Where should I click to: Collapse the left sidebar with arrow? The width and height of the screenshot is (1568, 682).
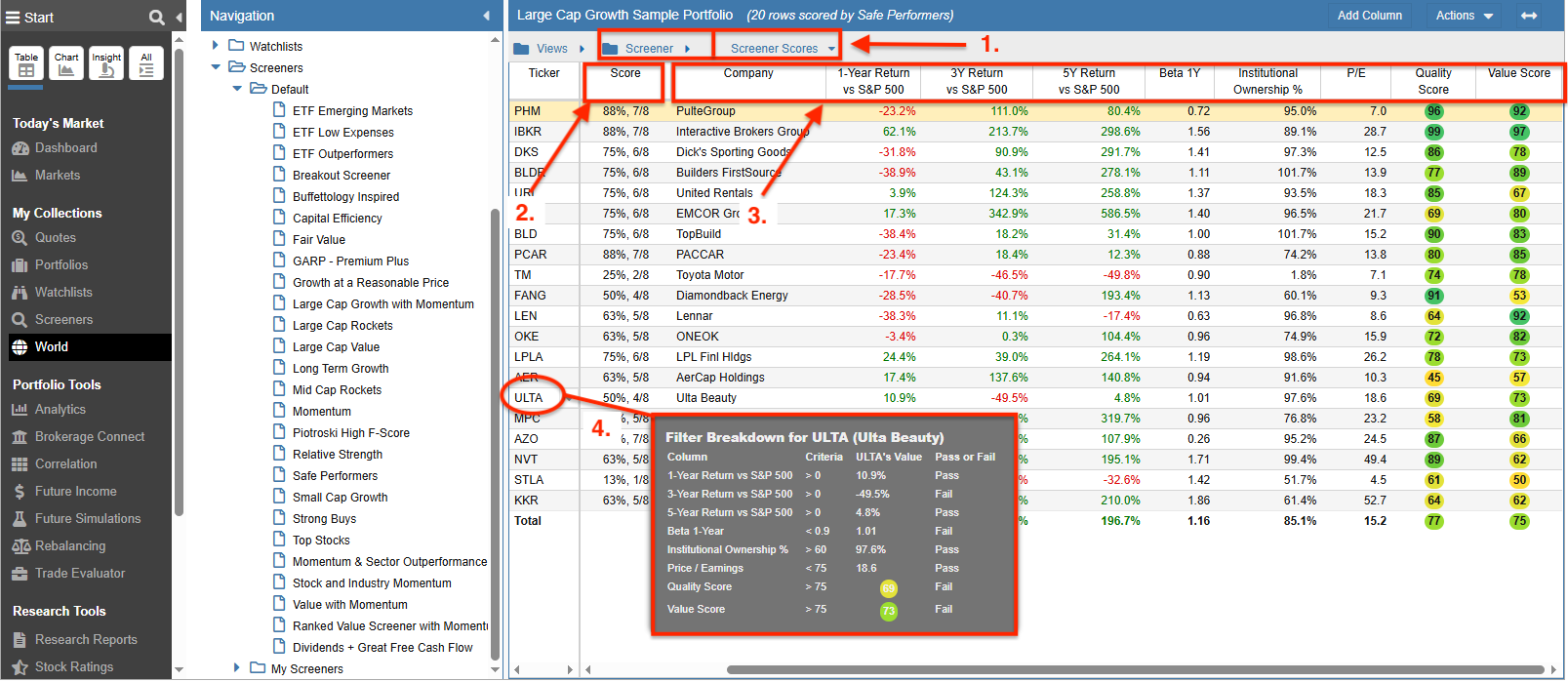[x=179, y=18]
